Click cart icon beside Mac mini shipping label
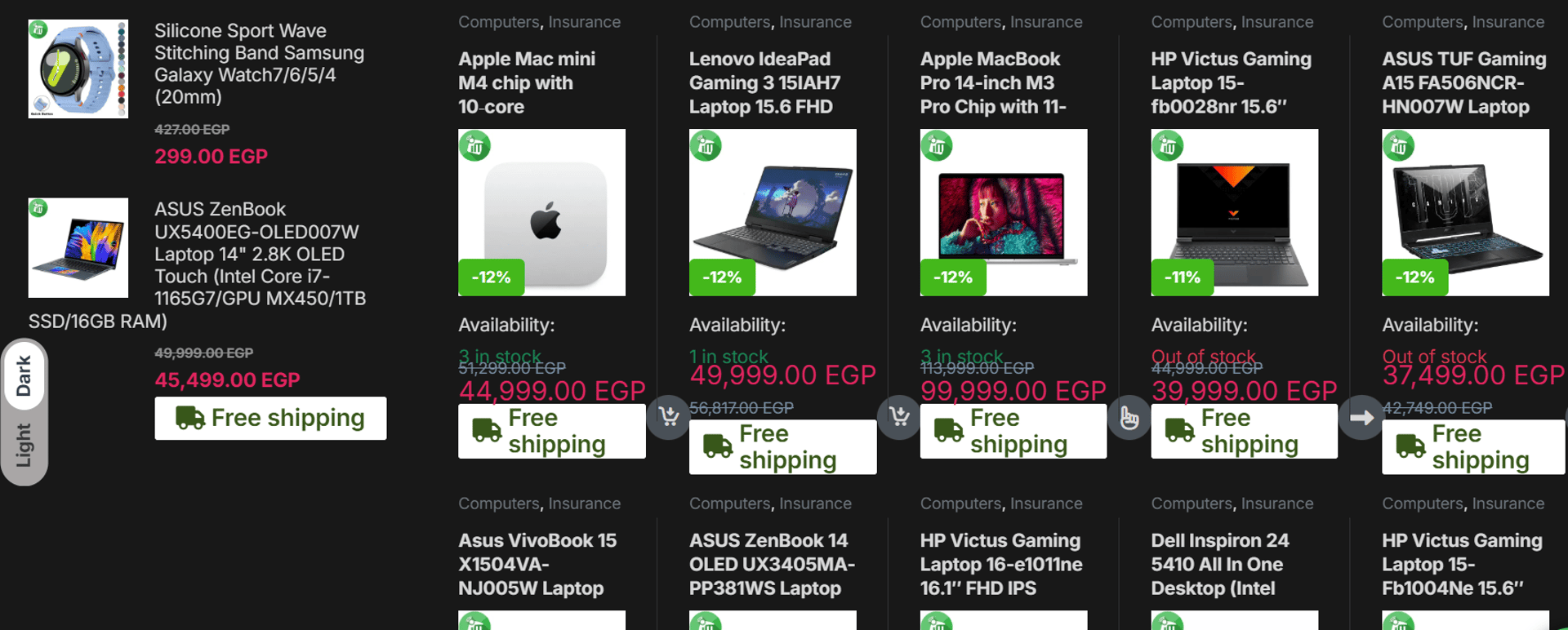 click(x=669, y=417)
